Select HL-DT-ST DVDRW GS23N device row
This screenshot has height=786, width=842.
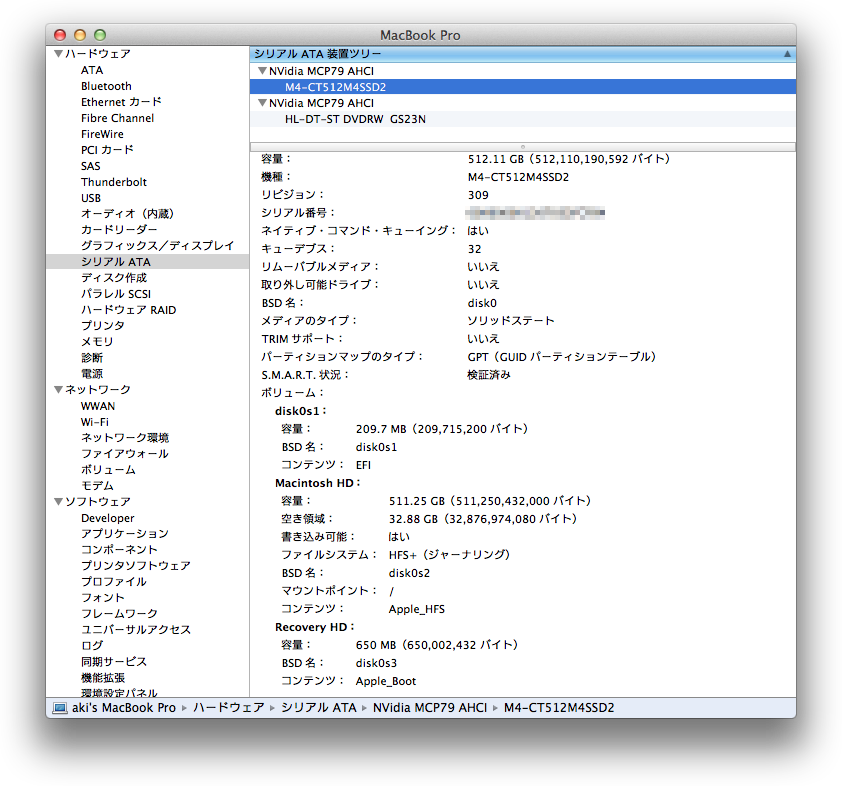point(522,119)
